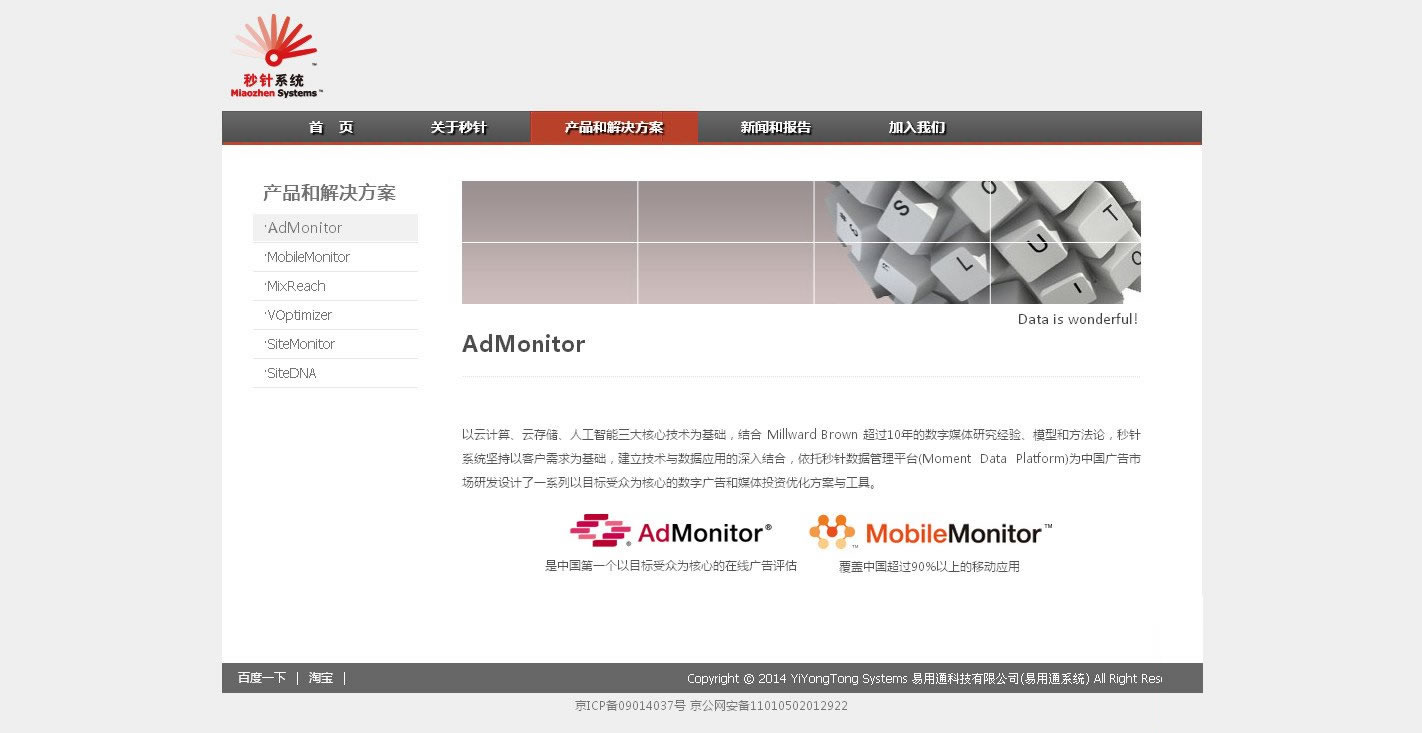Click the caption 覆盖中国超过90%以上的移动应用
Screen dimensions: 1422x733
[929, 567]
